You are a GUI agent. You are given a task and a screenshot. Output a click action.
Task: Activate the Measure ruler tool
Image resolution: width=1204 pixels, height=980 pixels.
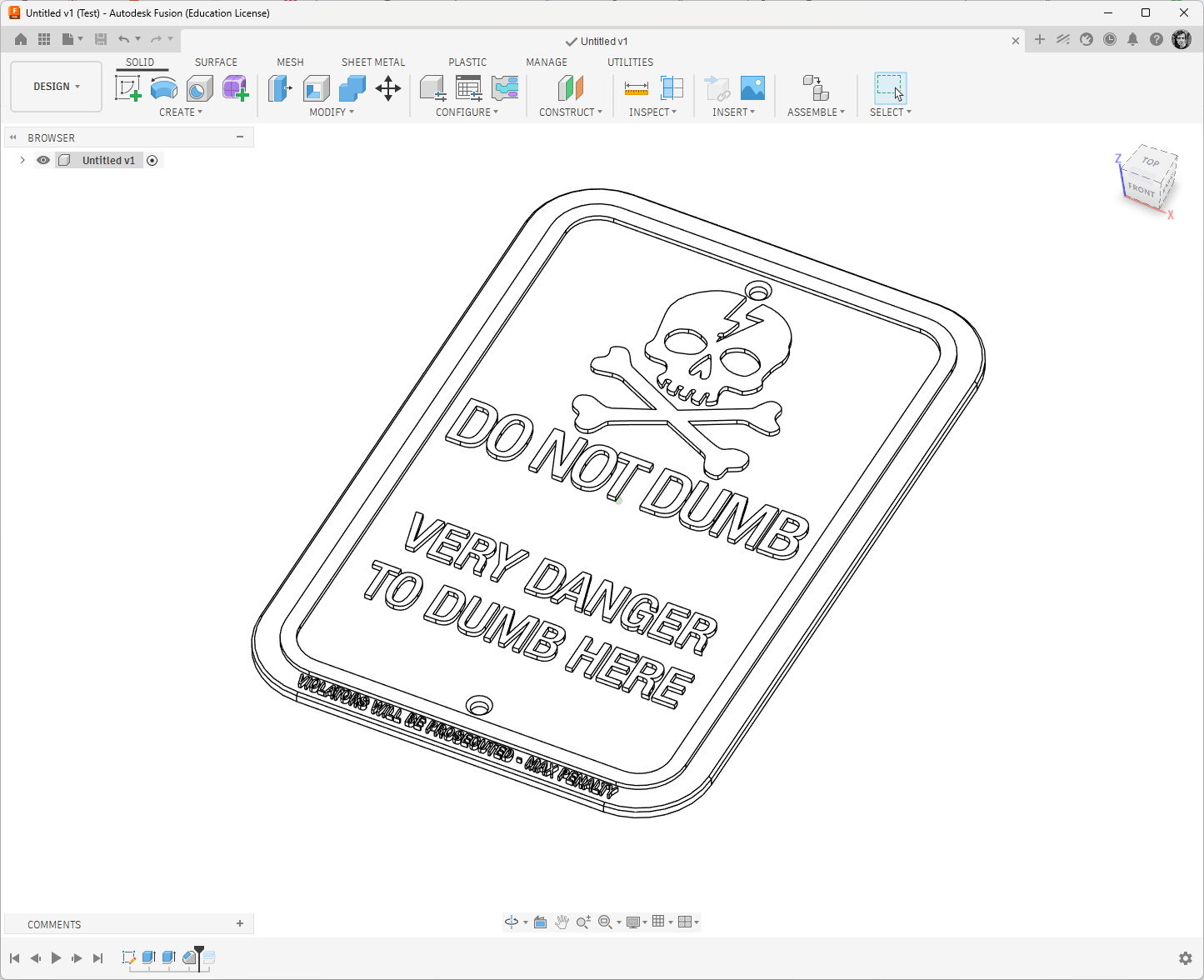637,88
